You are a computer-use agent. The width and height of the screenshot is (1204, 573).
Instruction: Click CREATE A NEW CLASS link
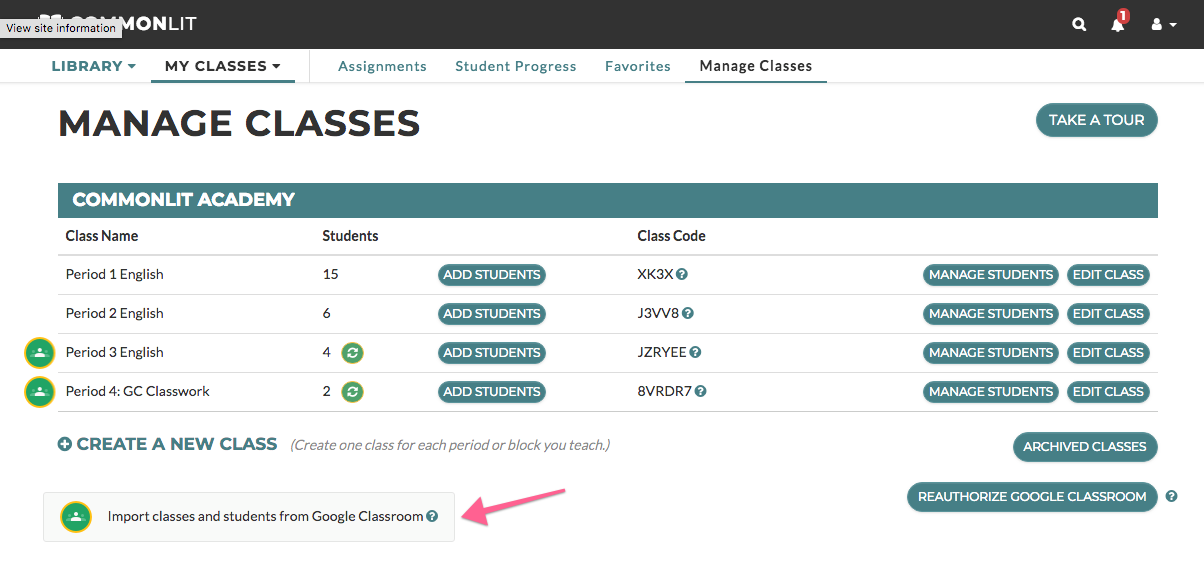point(167,444)
